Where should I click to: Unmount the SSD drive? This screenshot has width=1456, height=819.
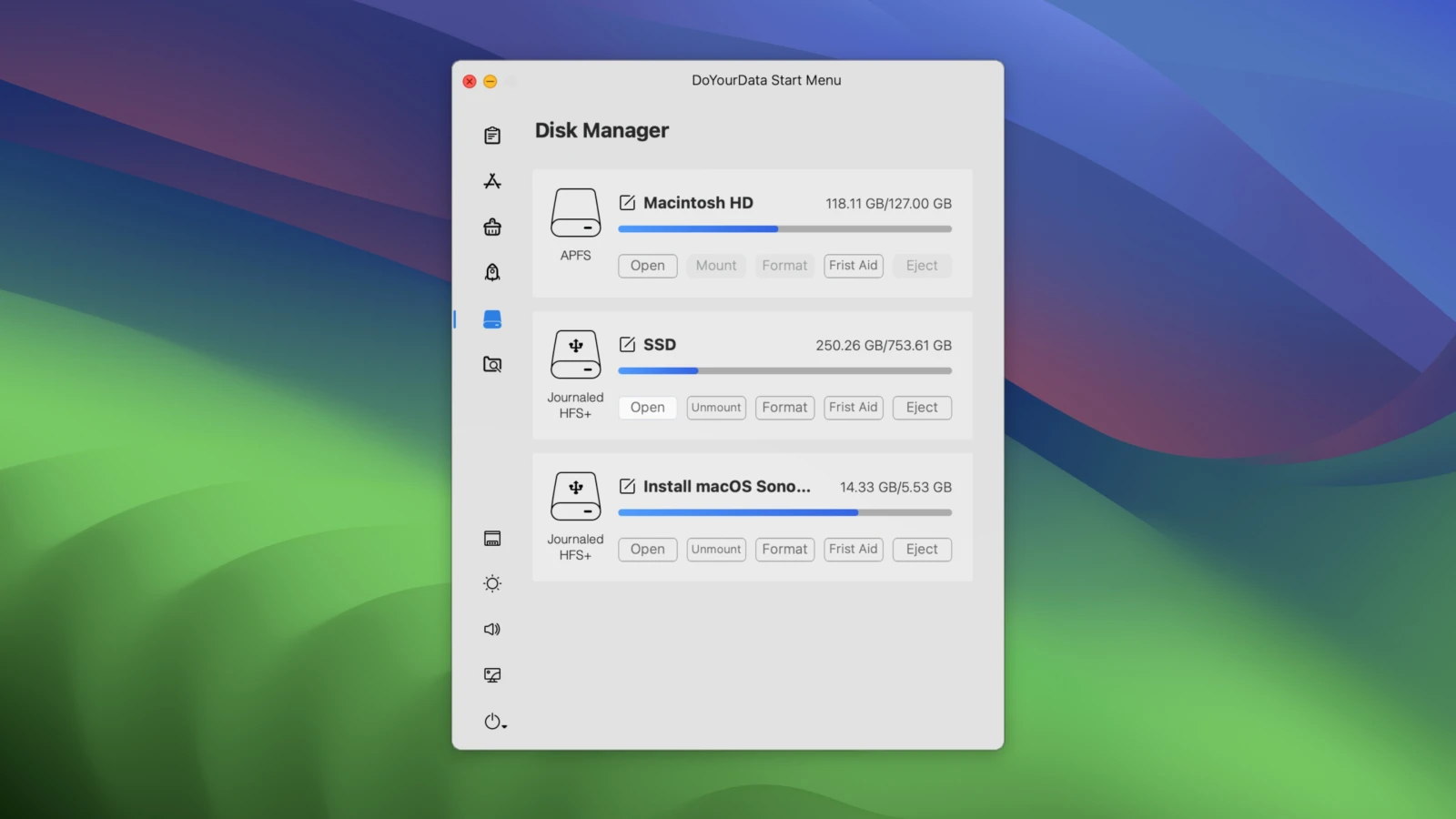tap(716, 408)
